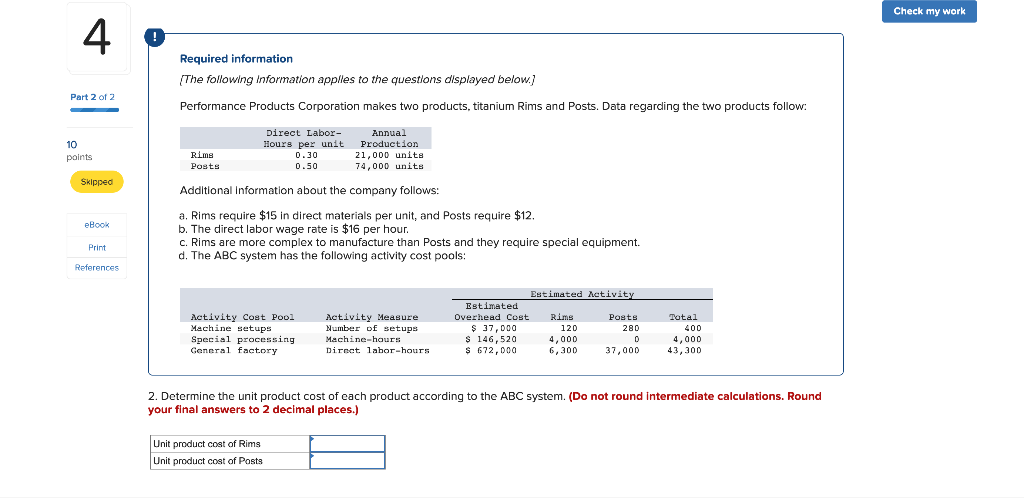This screenshot has width=1024, height=498.
Task: Open the References link
Action: tap(97, 268)
